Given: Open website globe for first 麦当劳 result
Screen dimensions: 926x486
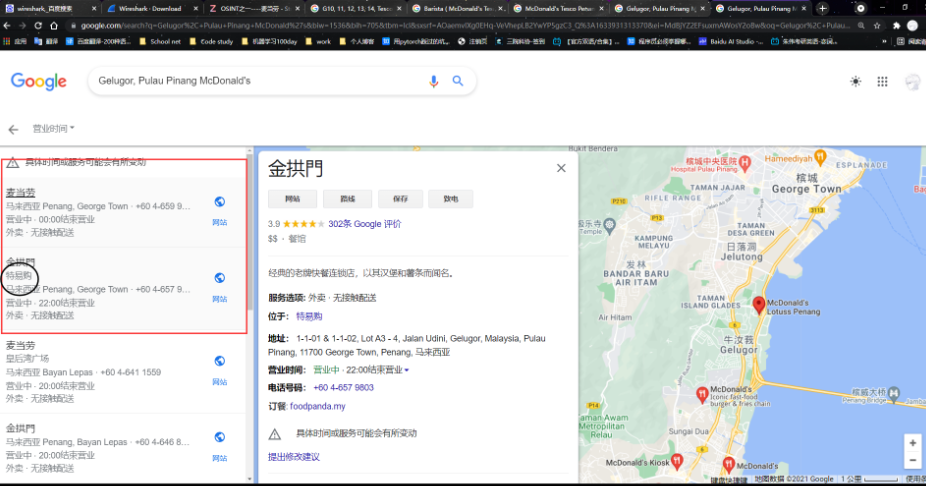Looking at the screenshot, I should 220,202.
